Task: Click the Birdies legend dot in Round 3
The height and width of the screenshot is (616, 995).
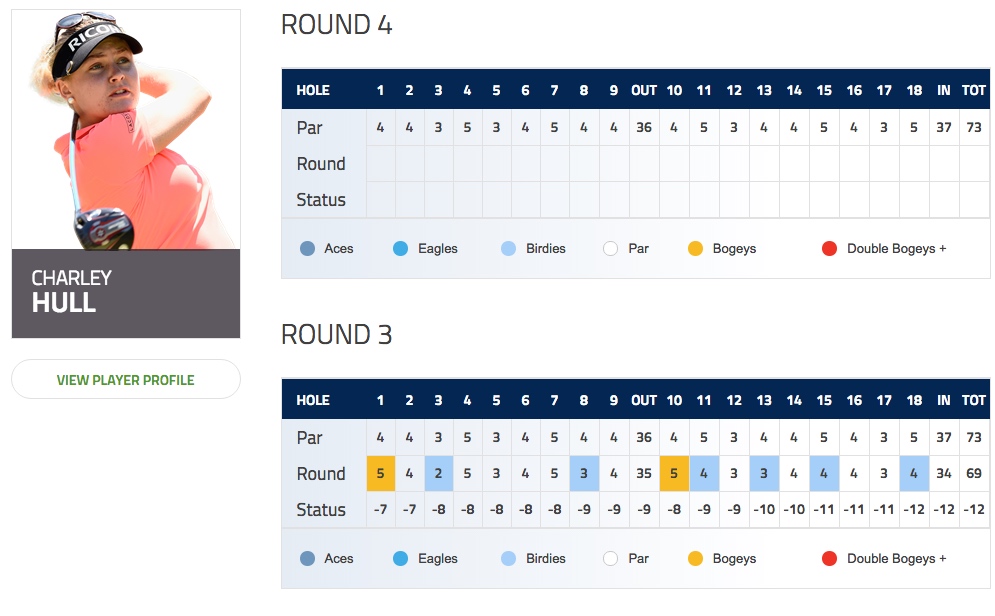Action: click(508, 559)
